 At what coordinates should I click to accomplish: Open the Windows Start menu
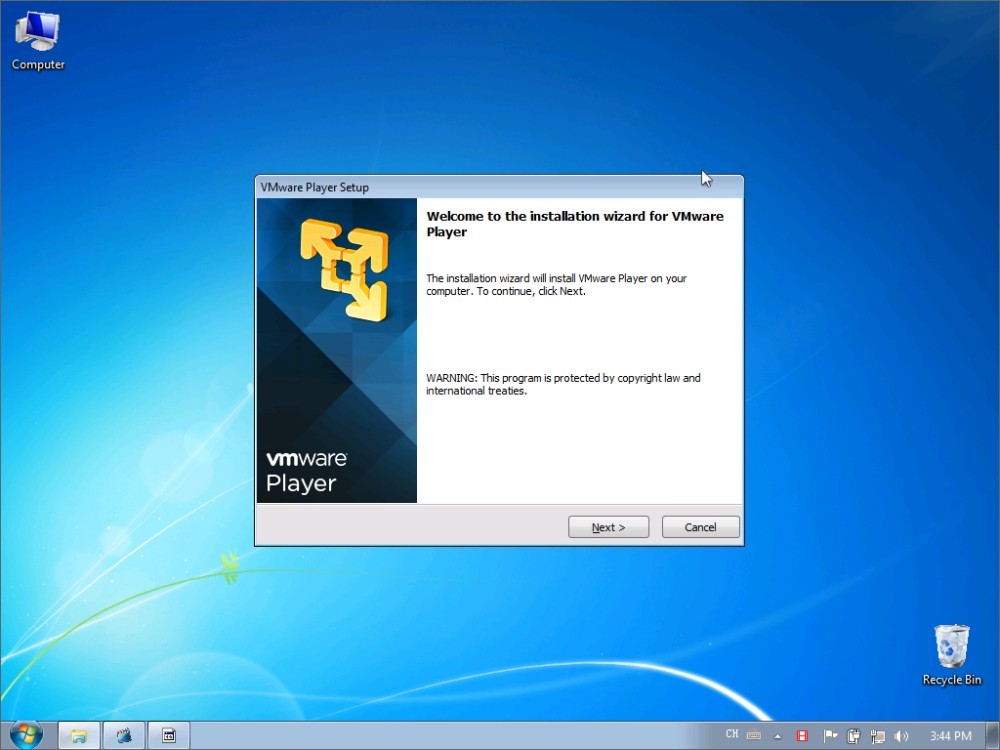pyautogui.click(x=26, y=735)
